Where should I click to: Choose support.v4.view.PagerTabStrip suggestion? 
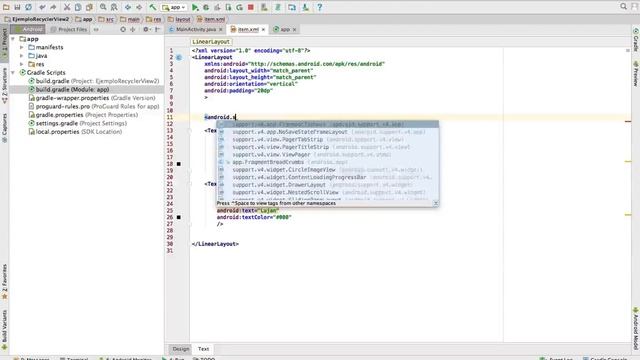(x=328, y=140)
